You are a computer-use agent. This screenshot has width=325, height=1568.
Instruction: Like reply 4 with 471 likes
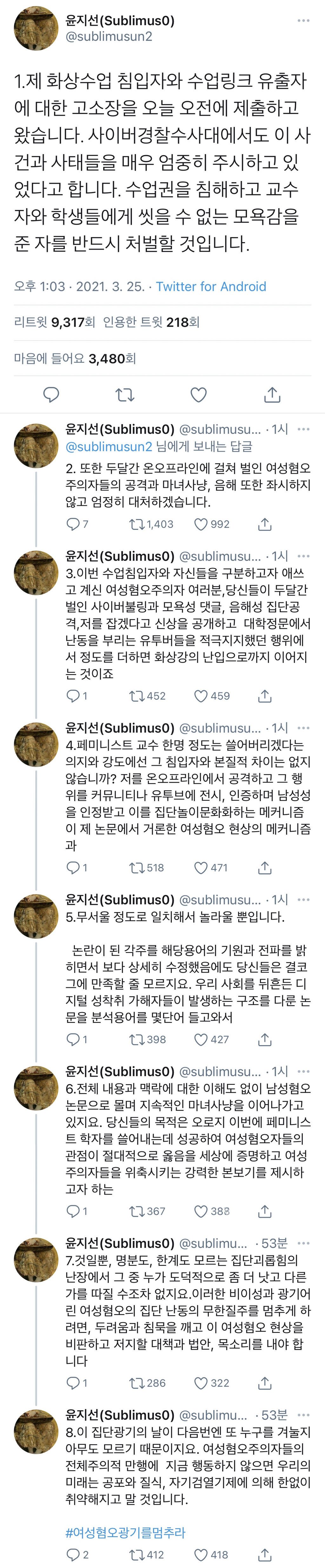(x=201, y=868)
